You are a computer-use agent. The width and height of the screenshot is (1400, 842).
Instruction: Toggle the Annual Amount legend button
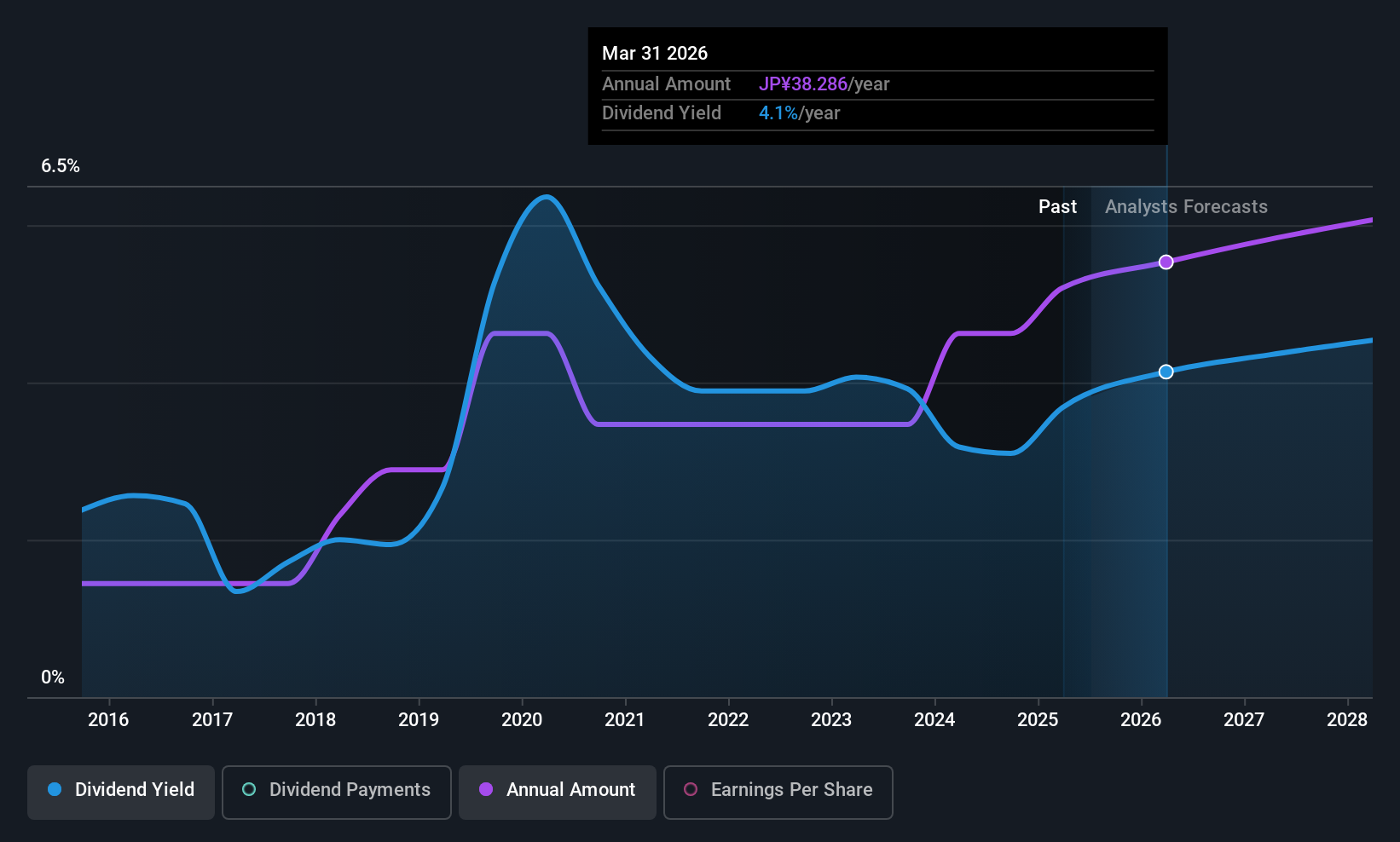click(x=558, y=793)
